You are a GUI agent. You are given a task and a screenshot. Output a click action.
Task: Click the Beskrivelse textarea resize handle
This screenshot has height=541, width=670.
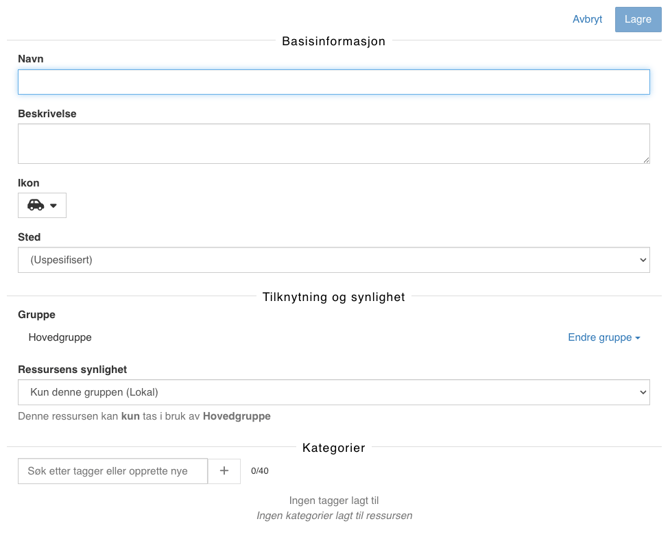click(x=645, y=159)
